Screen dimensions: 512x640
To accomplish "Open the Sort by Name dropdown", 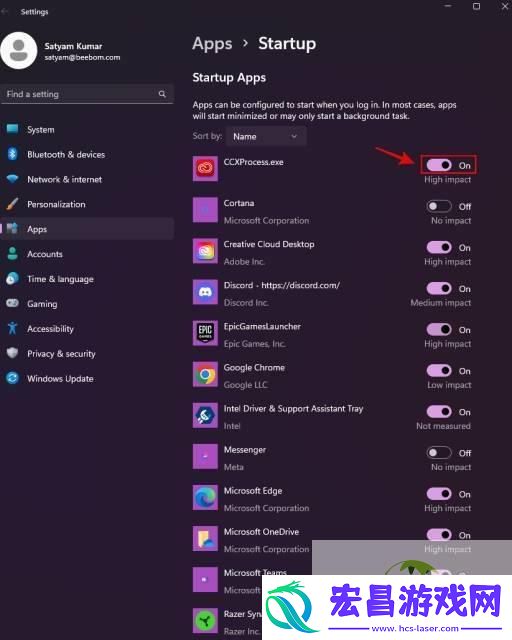I will point(266,136).
